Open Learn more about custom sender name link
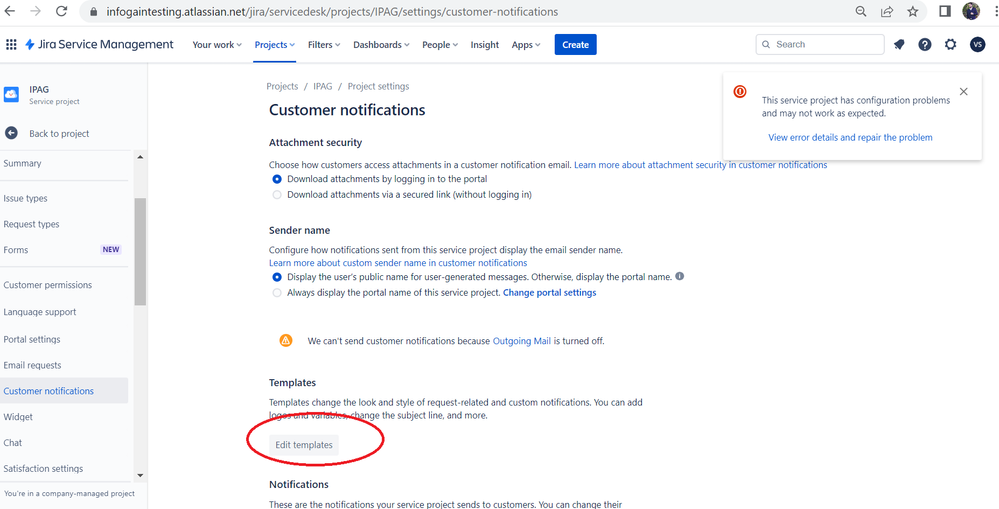 [x=398, y=262]
